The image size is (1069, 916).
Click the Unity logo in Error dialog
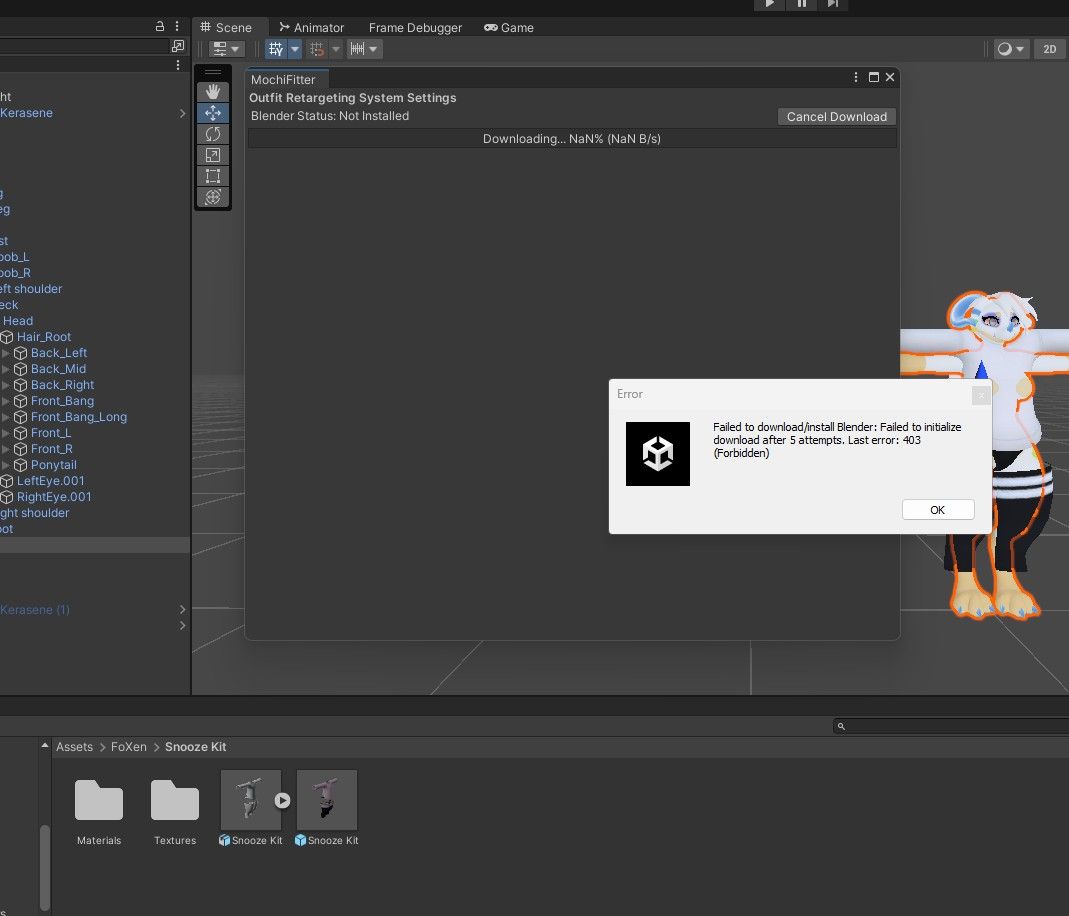coord(658,454)
